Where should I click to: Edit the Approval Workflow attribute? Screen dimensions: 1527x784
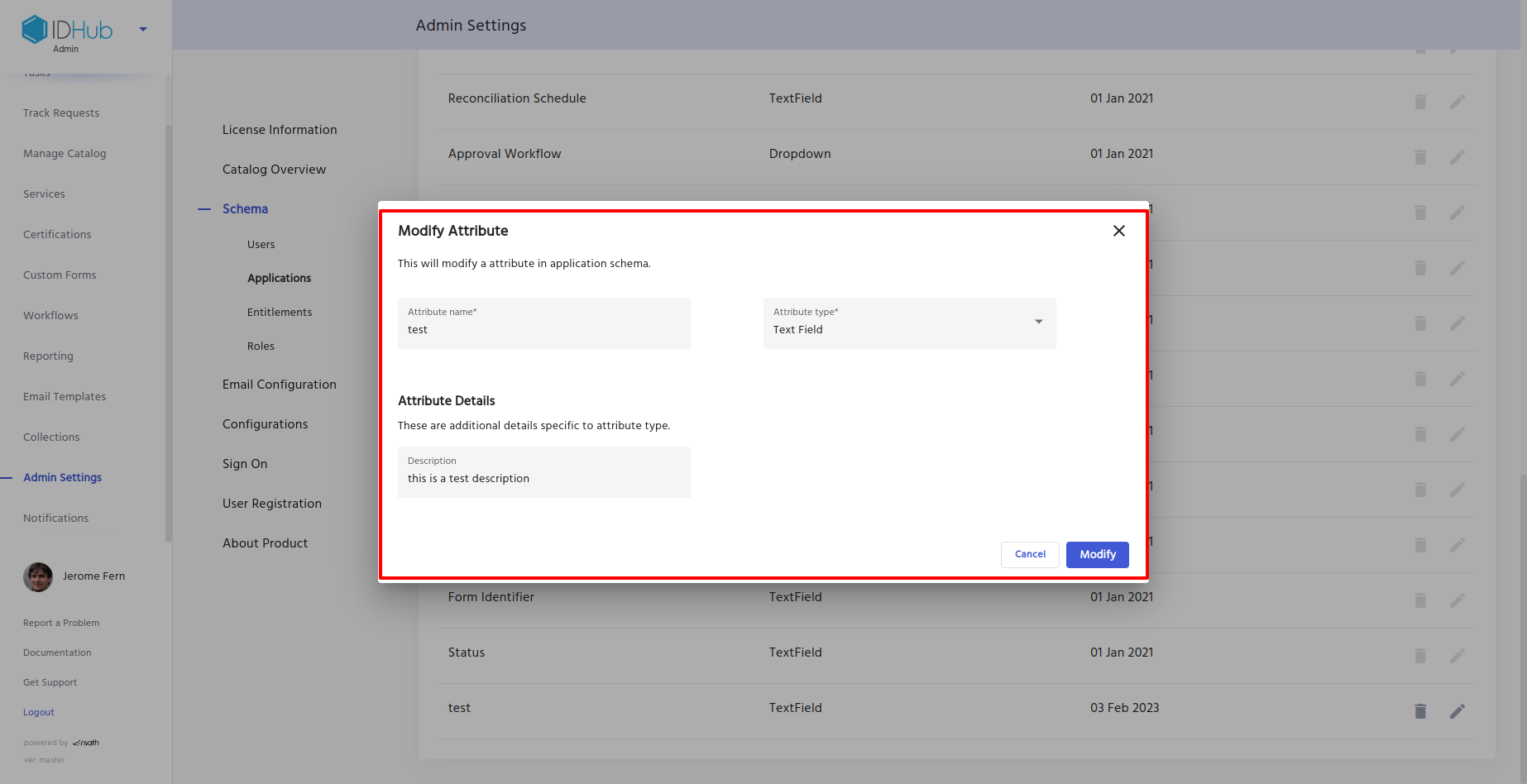click(x=1458, y=157)
